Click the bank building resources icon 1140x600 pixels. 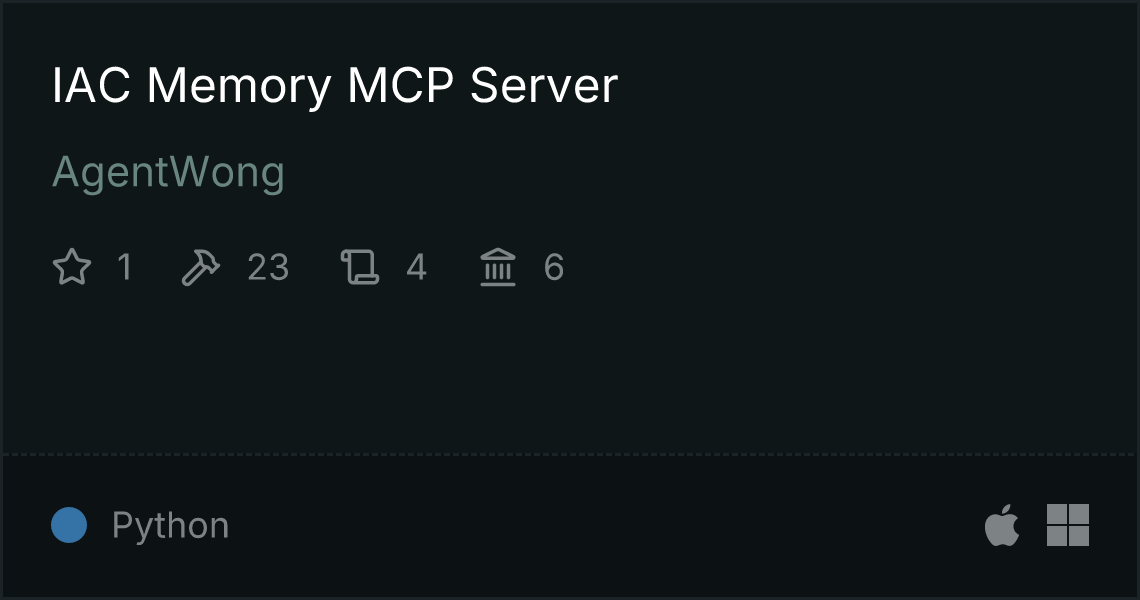pyautogui.click(x=498, y=267)
